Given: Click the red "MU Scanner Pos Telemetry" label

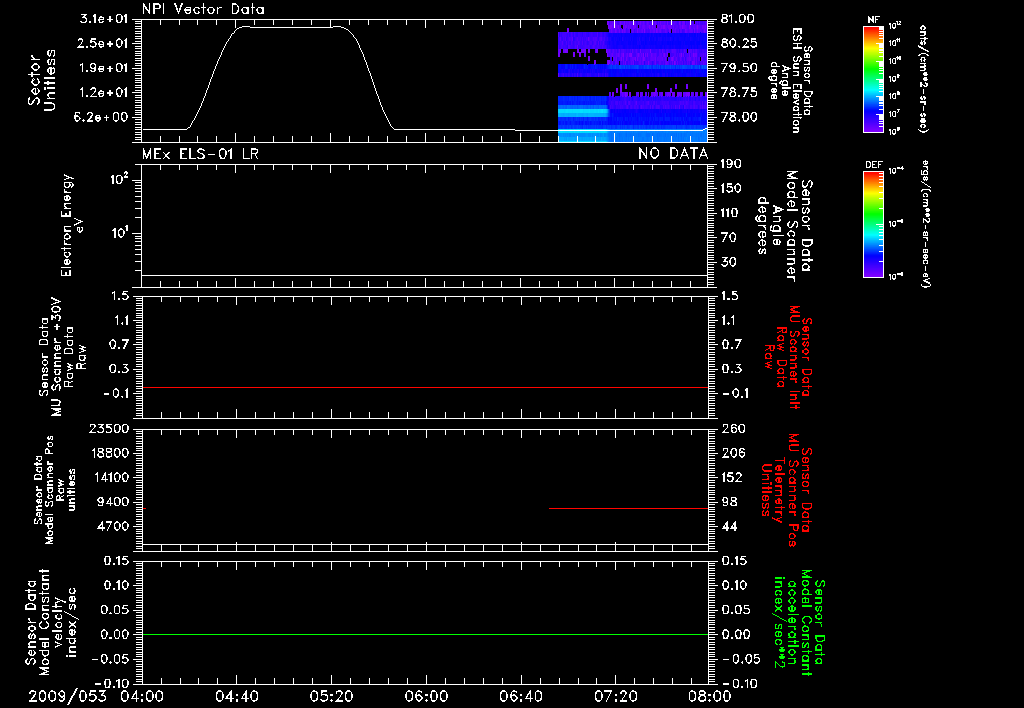Looking at the screenshot, I should [787, 491].
